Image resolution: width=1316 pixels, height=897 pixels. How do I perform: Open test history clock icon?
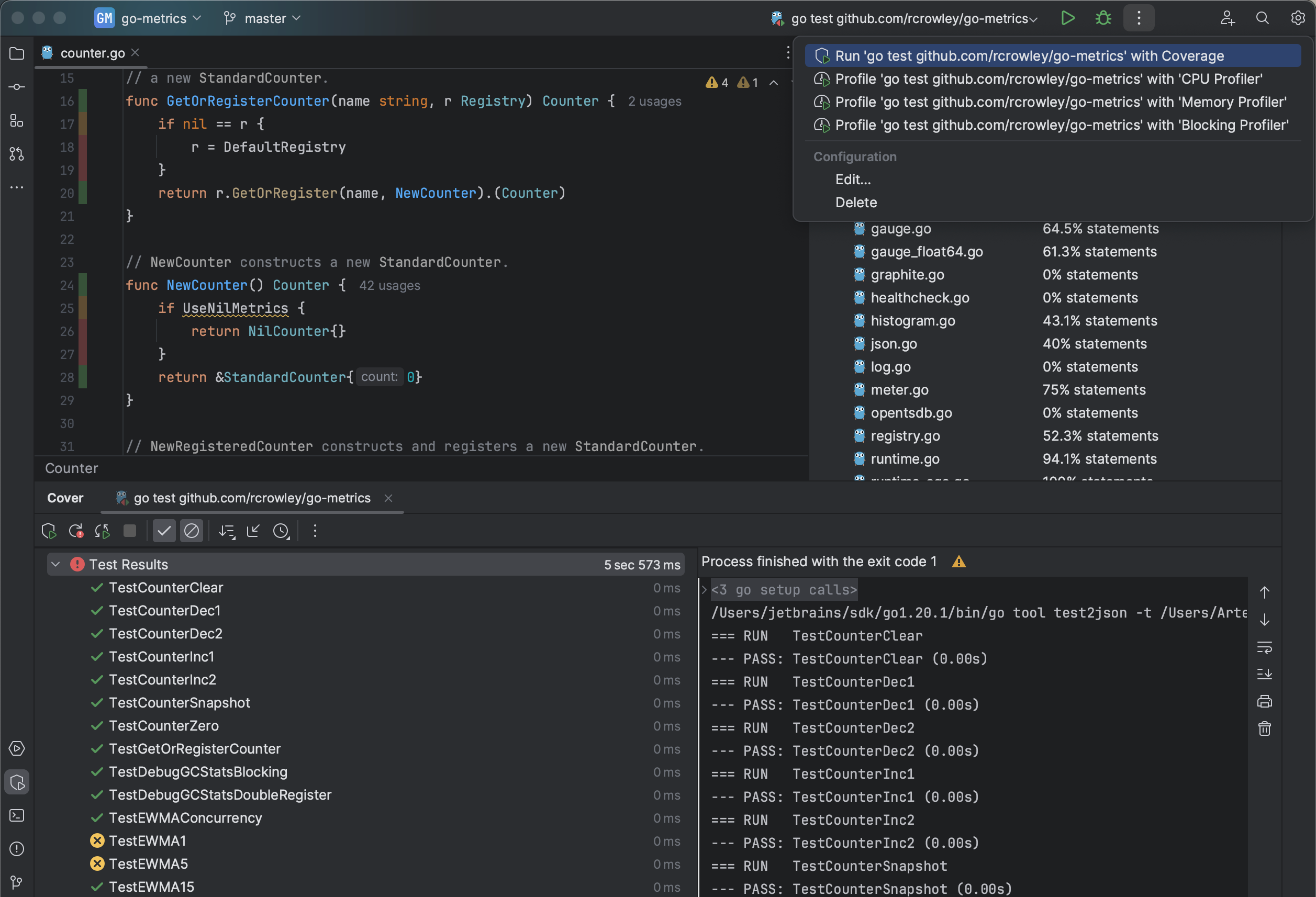[x=281, y=531]
